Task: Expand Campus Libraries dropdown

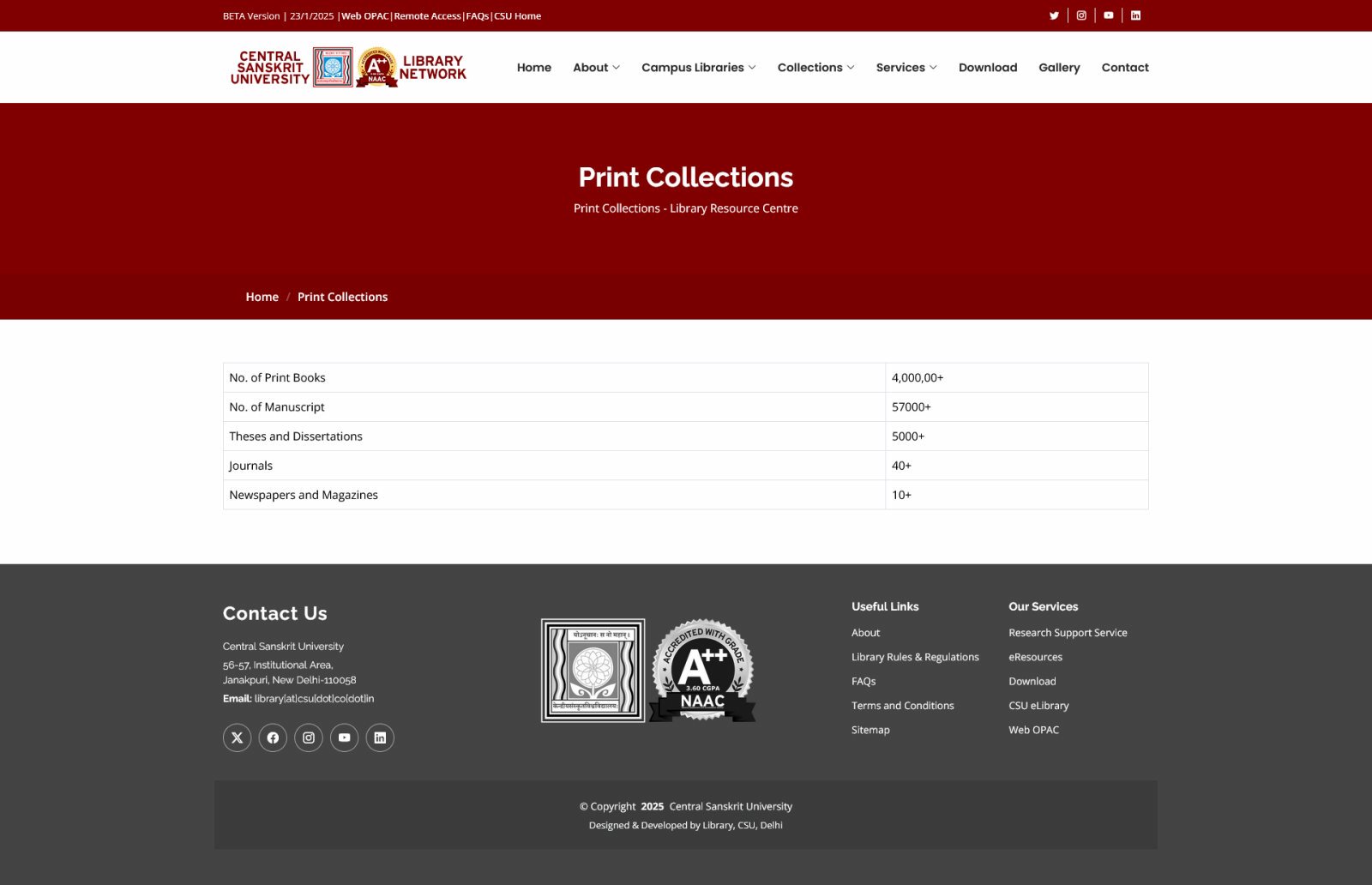Action: [698, 67]
